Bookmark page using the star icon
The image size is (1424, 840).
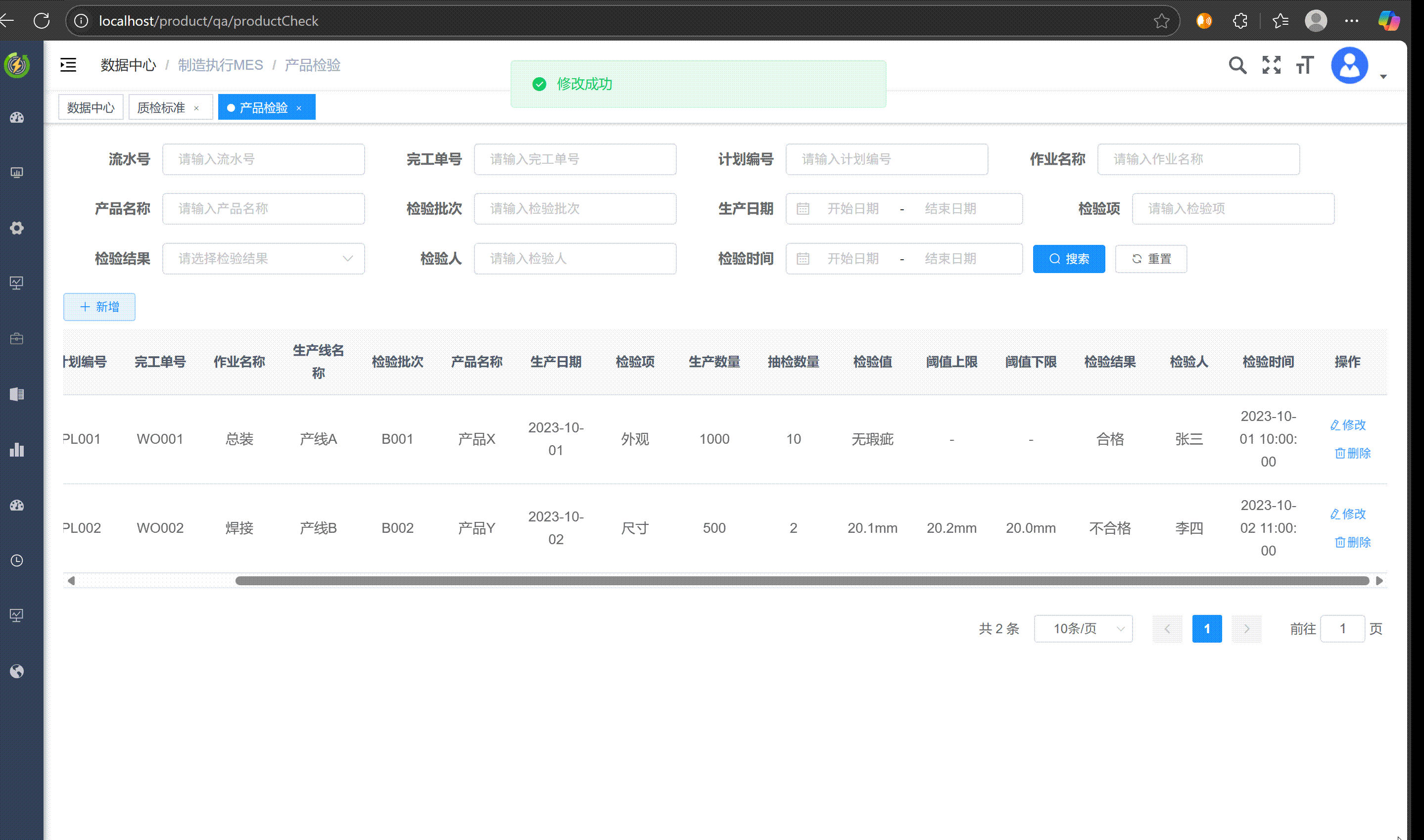click(1161, 21)
